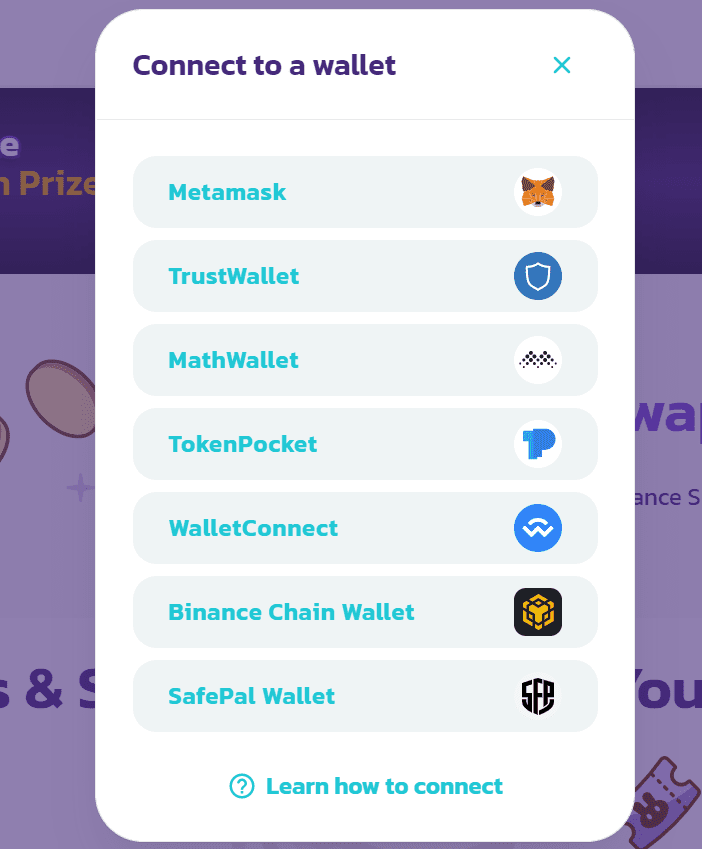Select the TrustWallet text label
This screenshot has height=849, width=702.
pos(233,276)
